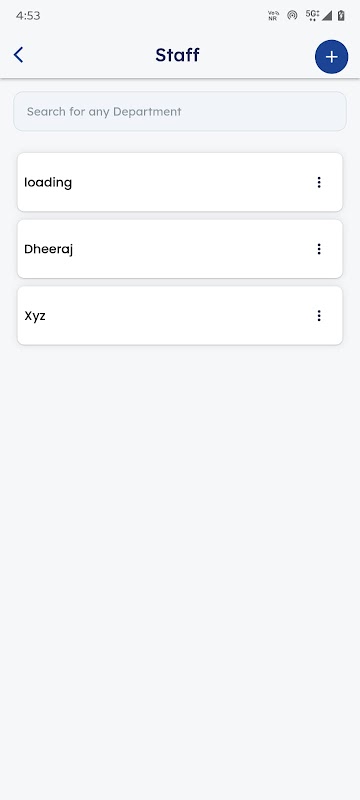360x800 pixels.
Task: Tap empty area below the Xyz card
Action: click(180, 561)
